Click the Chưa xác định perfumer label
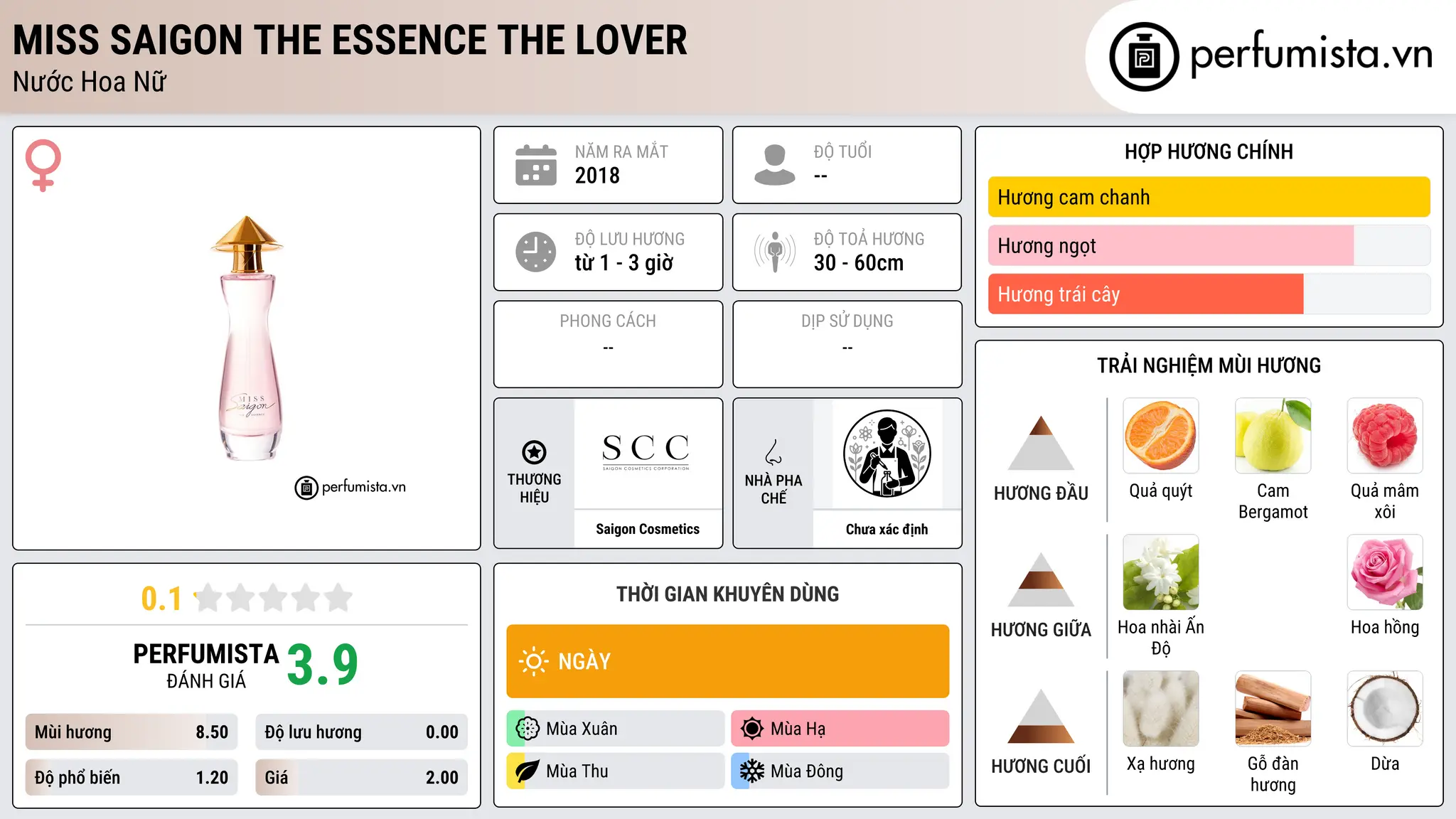The height and width of the screenshot is (819, 1456). tap(887, 529)
